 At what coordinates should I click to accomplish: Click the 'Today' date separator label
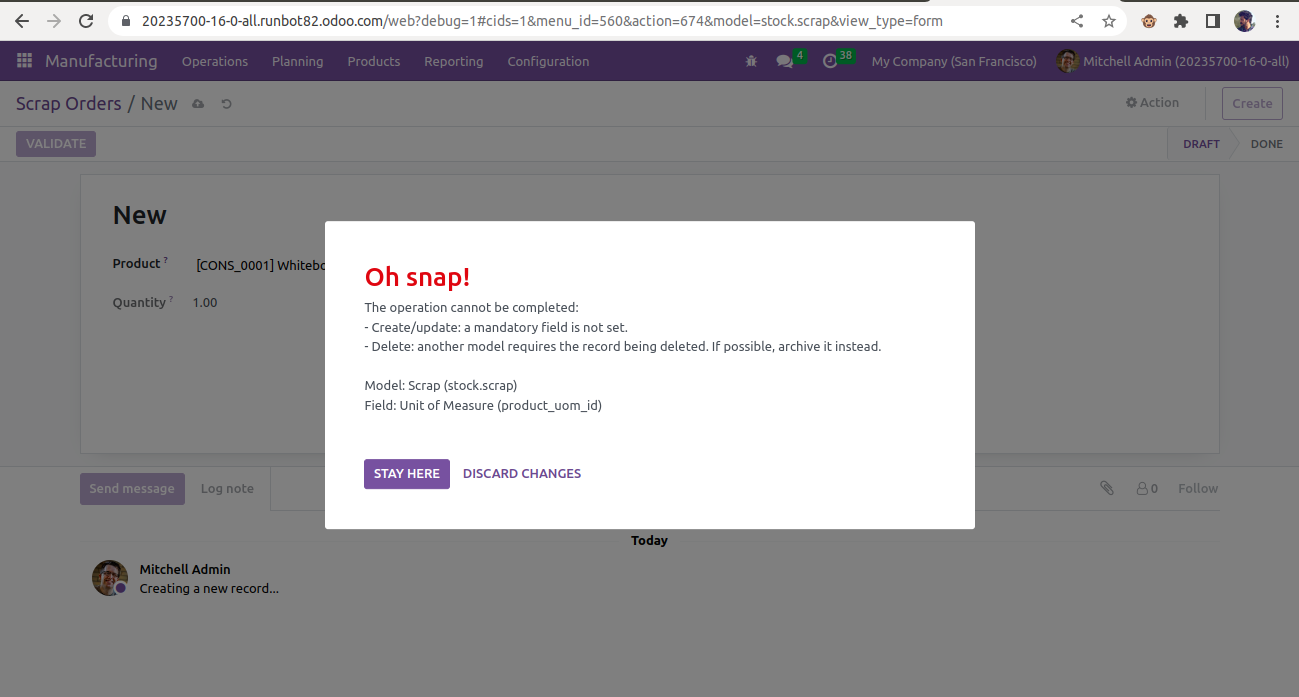pyautogui.click(x=649, y=540)
